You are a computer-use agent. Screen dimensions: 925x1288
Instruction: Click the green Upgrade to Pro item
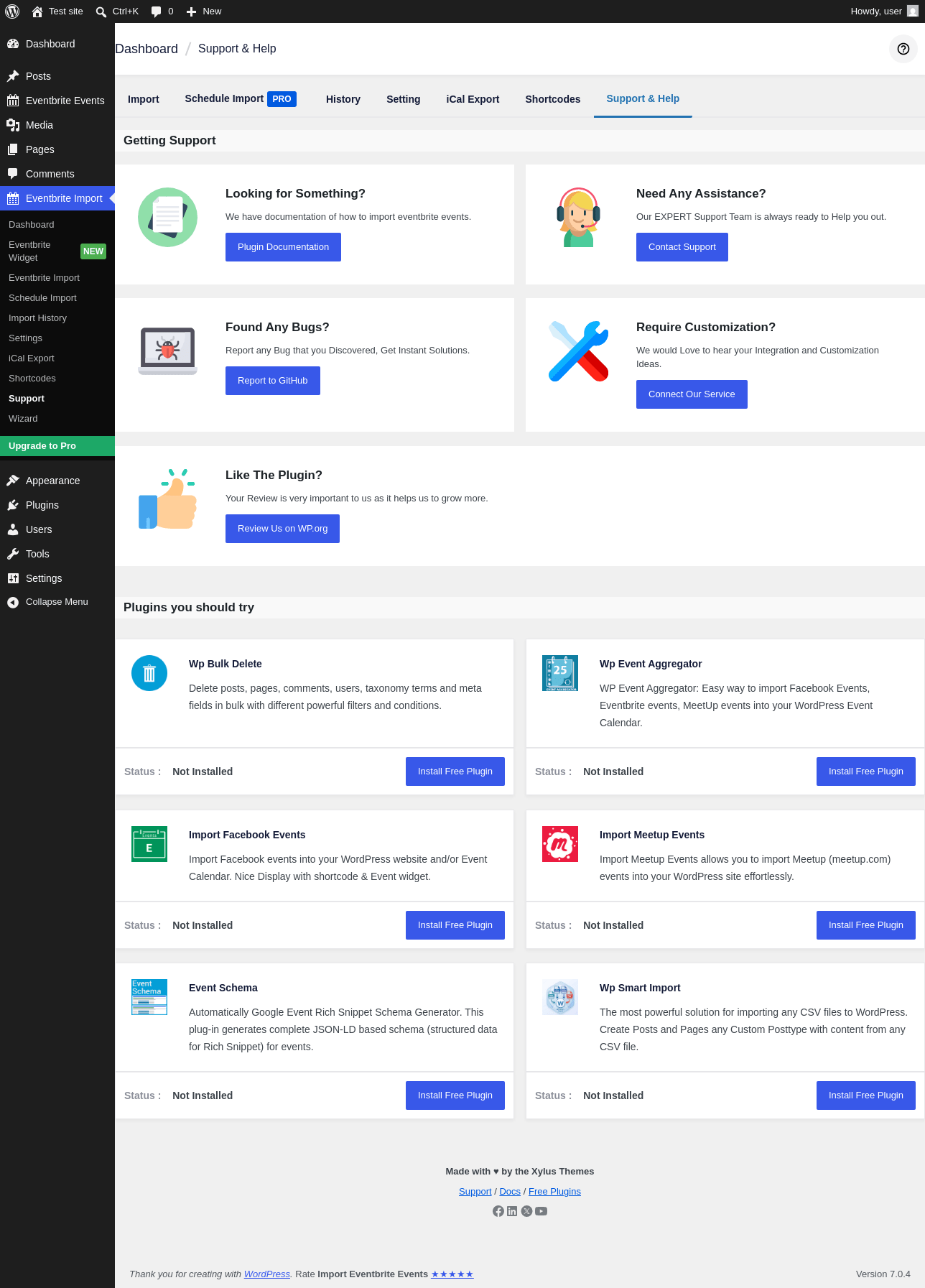coord(57,446)
